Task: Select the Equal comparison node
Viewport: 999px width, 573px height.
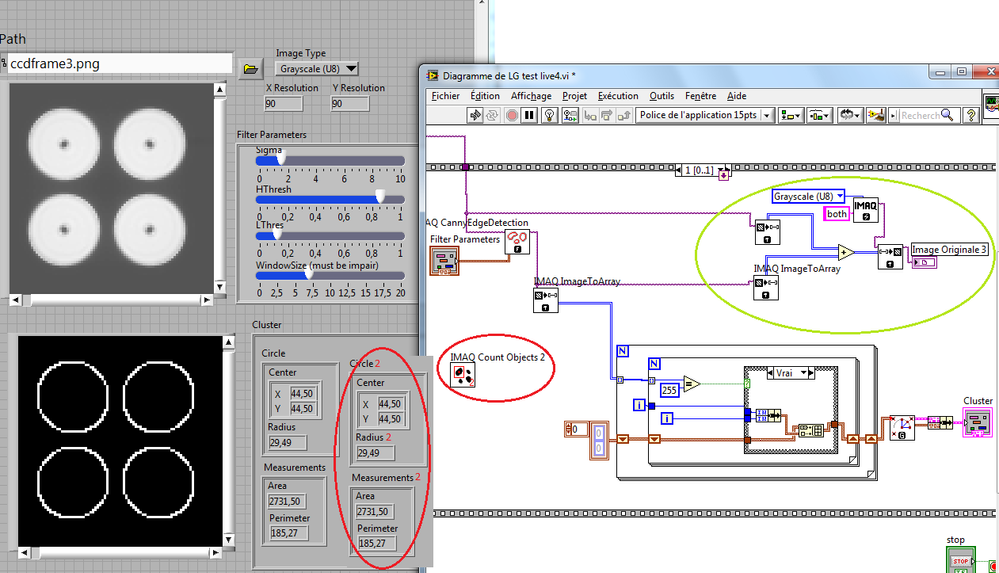Action: point(691,384)
